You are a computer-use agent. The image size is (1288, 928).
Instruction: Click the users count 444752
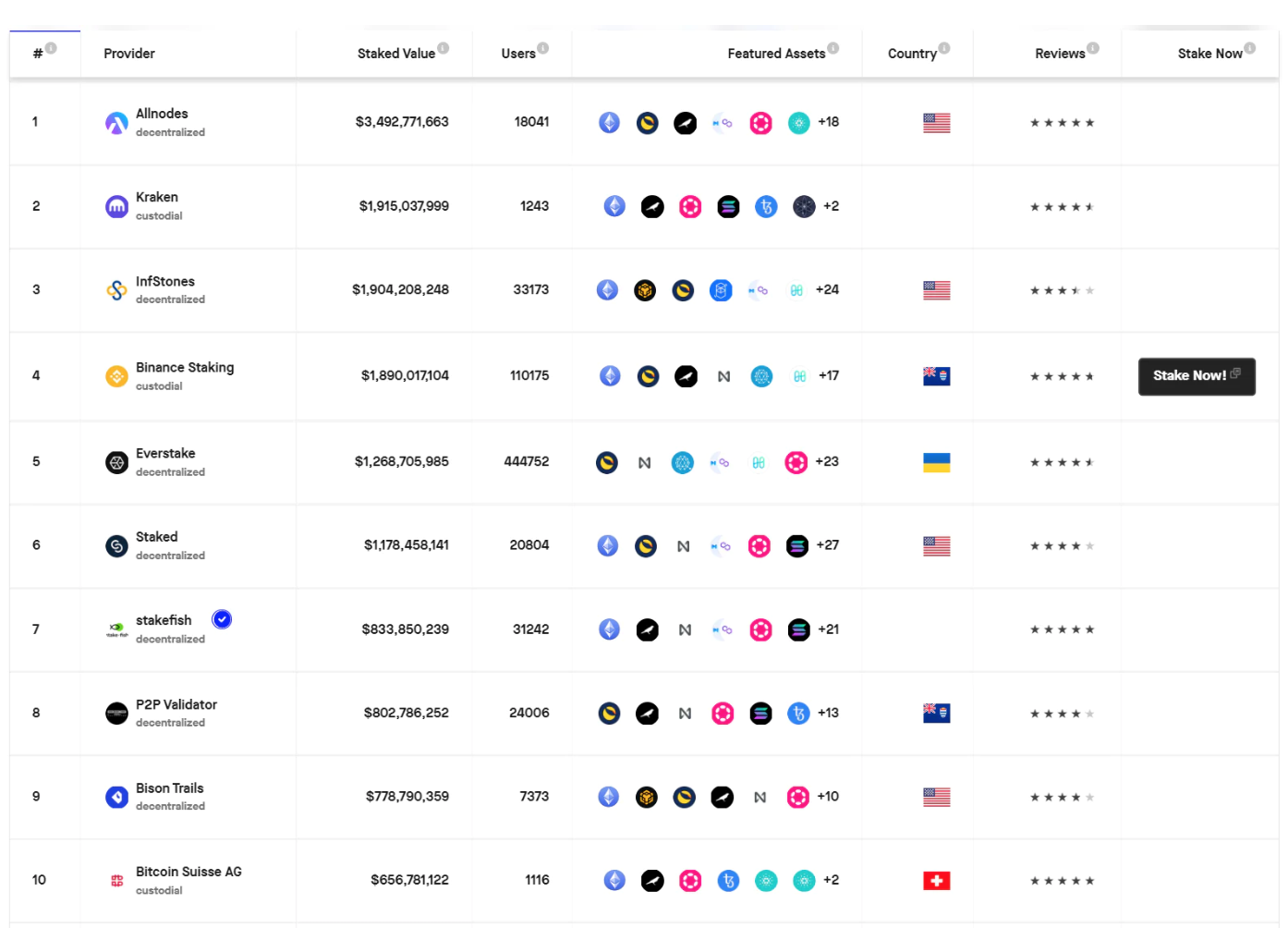click(x=527, y=461)
